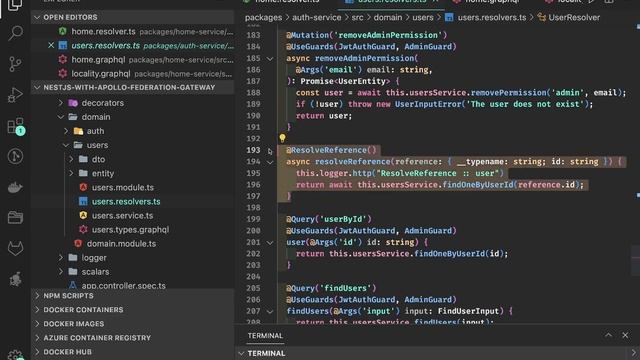Open the Search view in activity bar
The width and height of the screenshot is (640, 360).
pyautogui.click(x=15, y=33)
